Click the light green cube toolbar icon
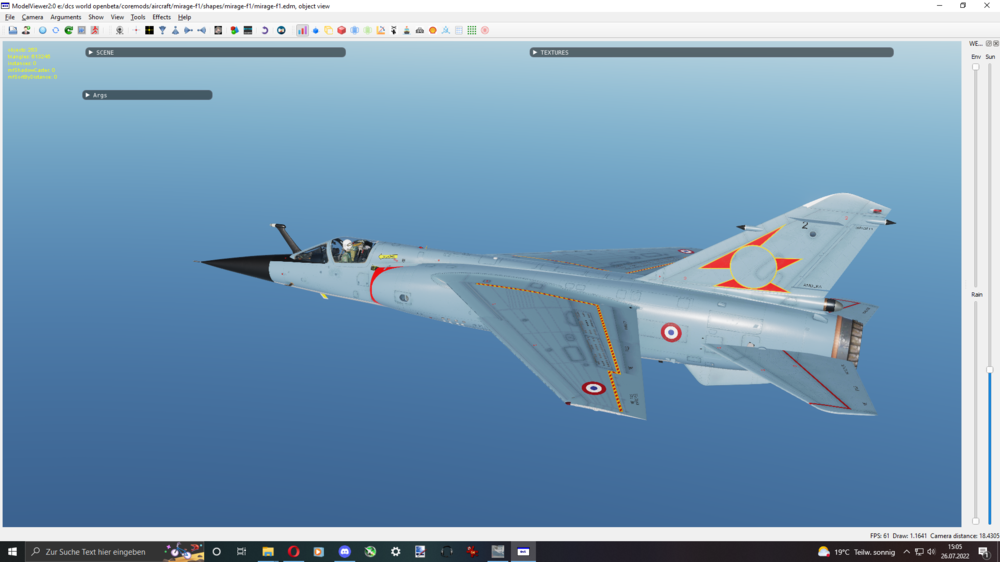This screenshot has height=562, width=1000. pyautogui.click(x=368, y=30)
